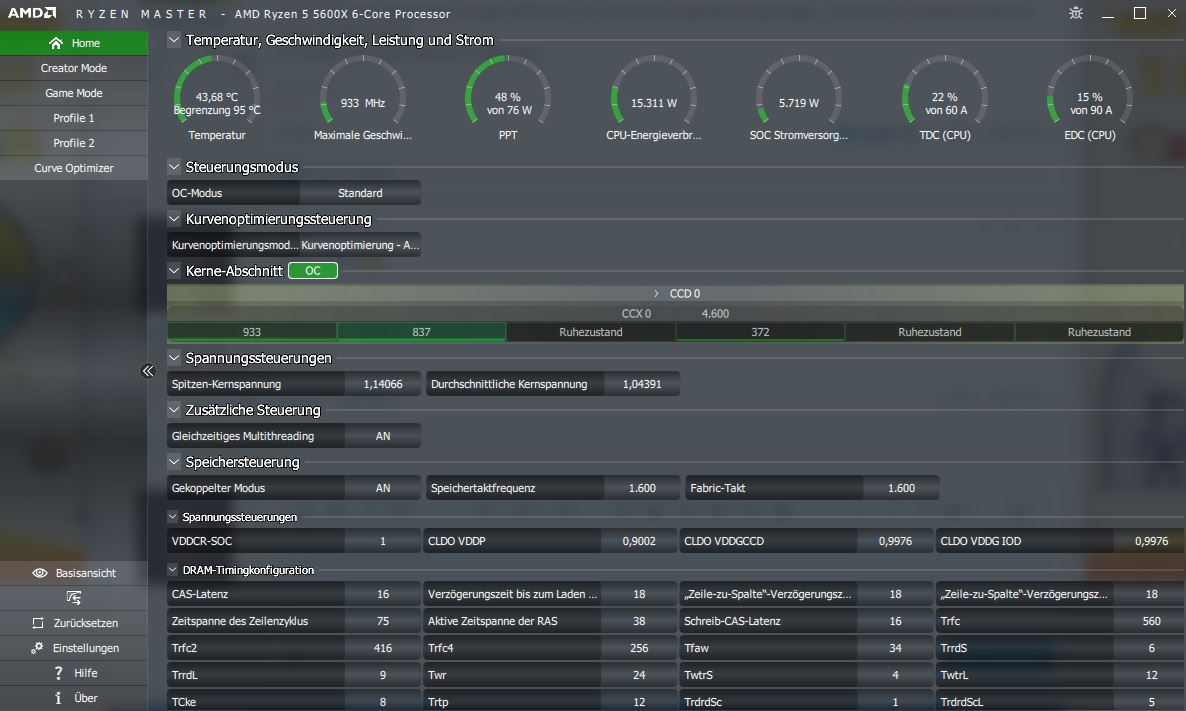Screen dimensions: 1186x711
Task: Collapse the sidebar with double-chevron icon
Action: pos(147,371)
